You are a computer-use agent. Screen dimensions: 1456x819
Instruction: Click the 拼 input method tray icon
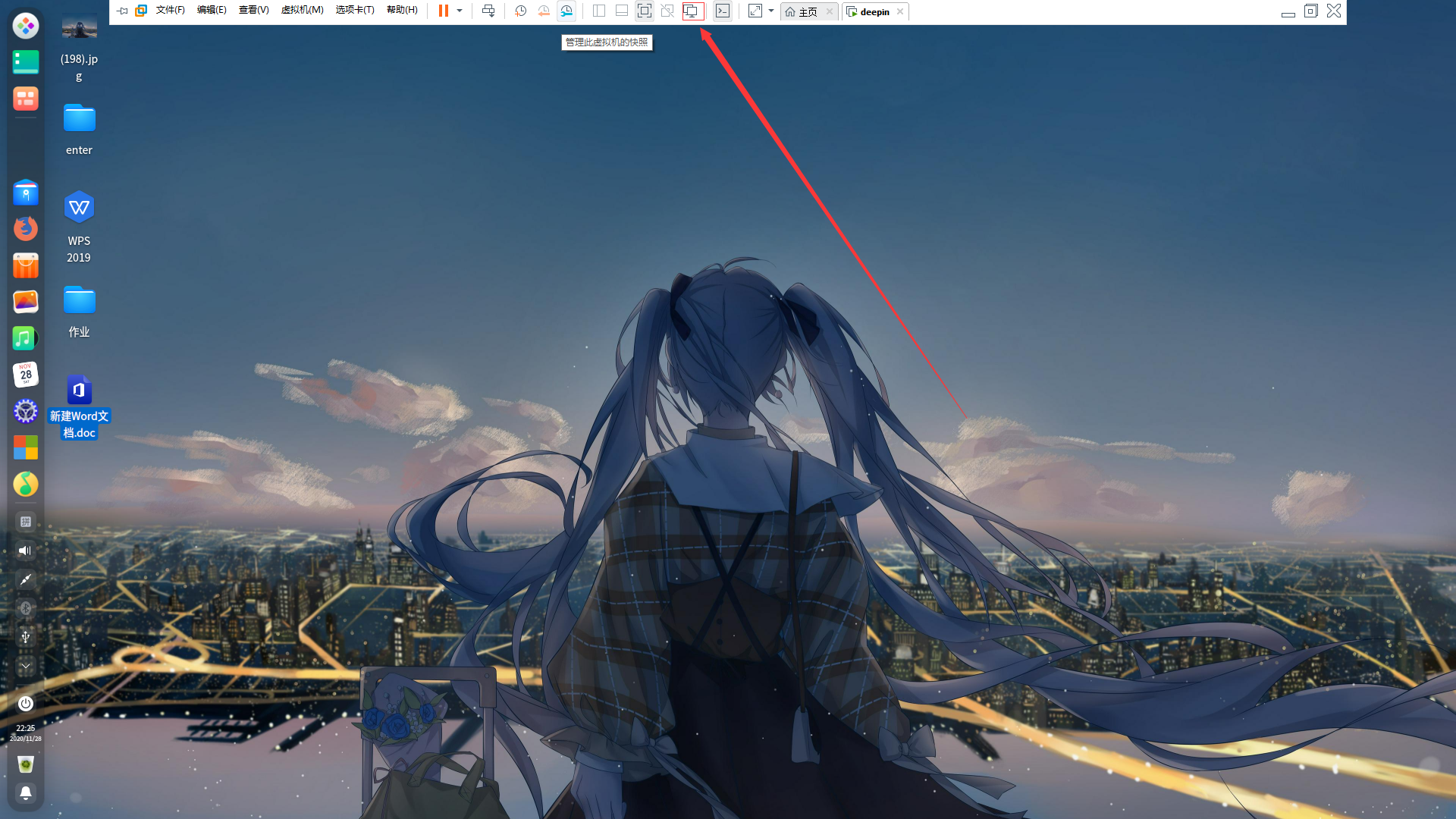point(26,522)
